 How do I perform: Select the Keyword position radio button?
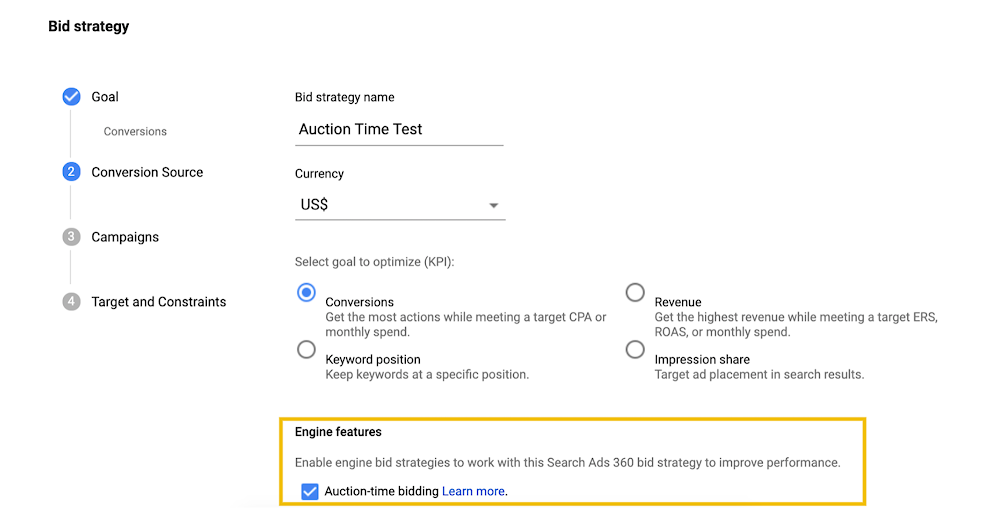306,350
